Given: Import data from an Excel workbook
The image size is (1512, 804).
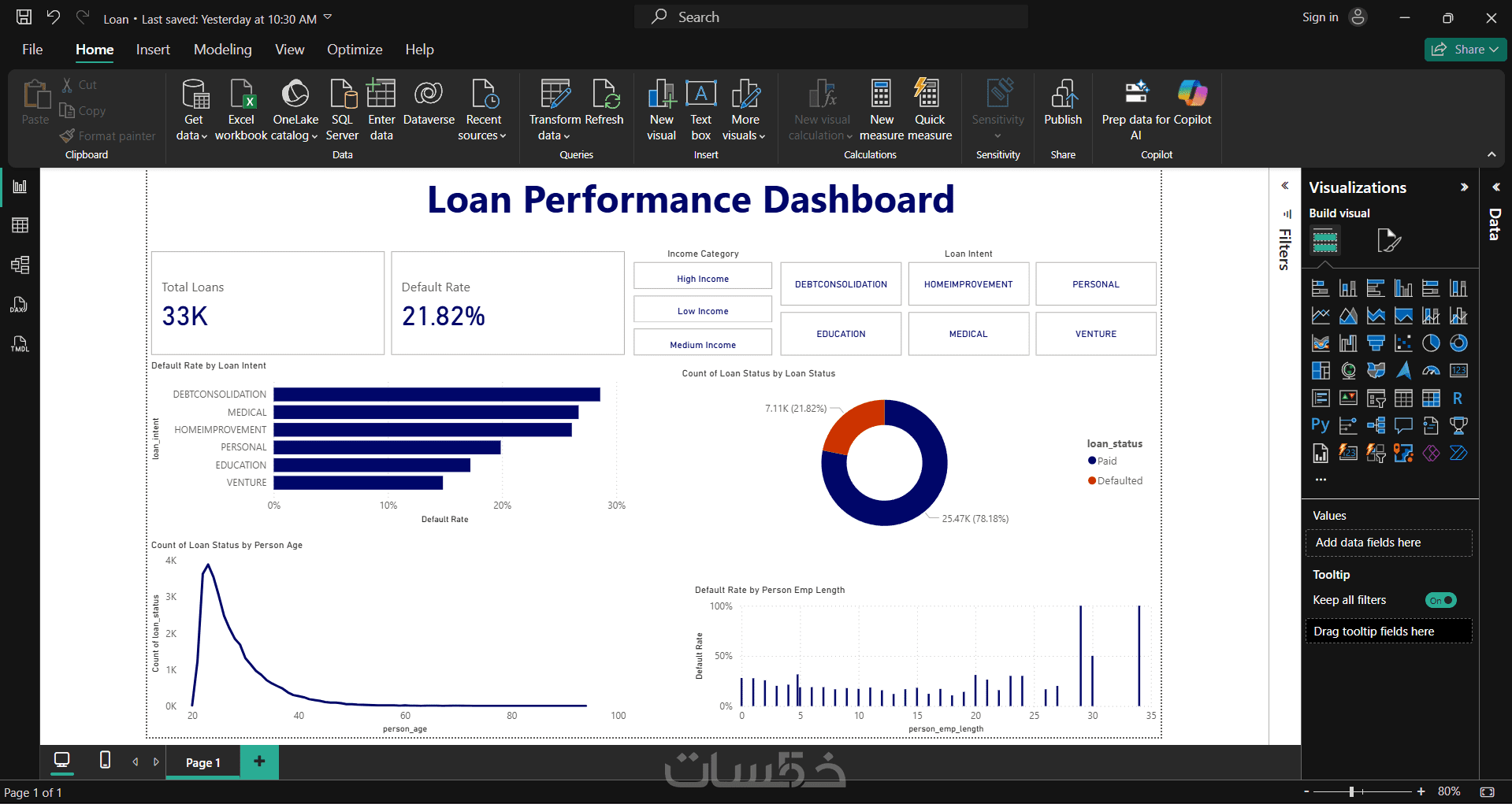Looking at the screenshot, I should point(241,110).
